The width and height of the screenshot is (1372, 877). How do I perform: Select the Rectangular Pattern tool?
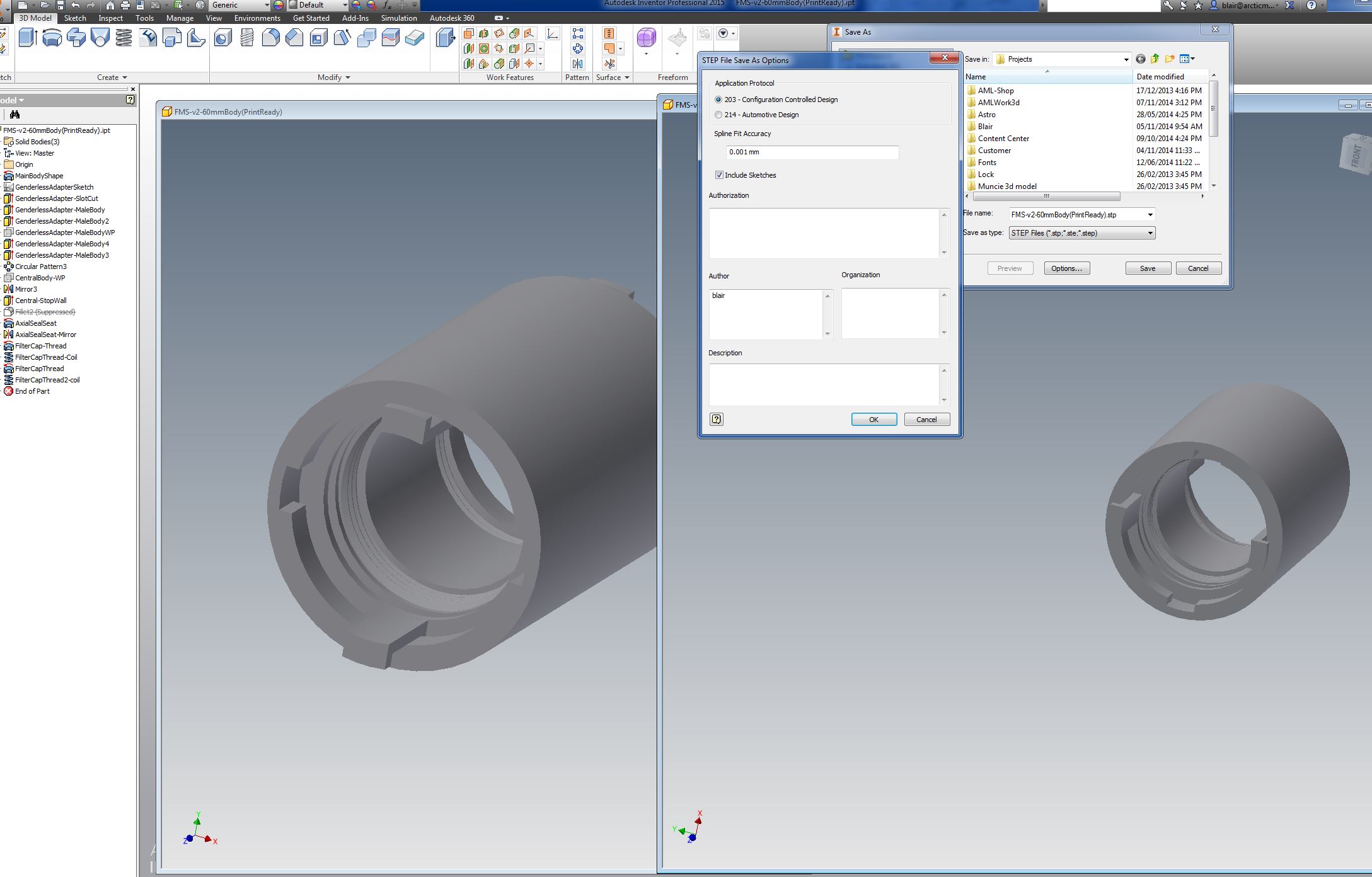[577, 33]
